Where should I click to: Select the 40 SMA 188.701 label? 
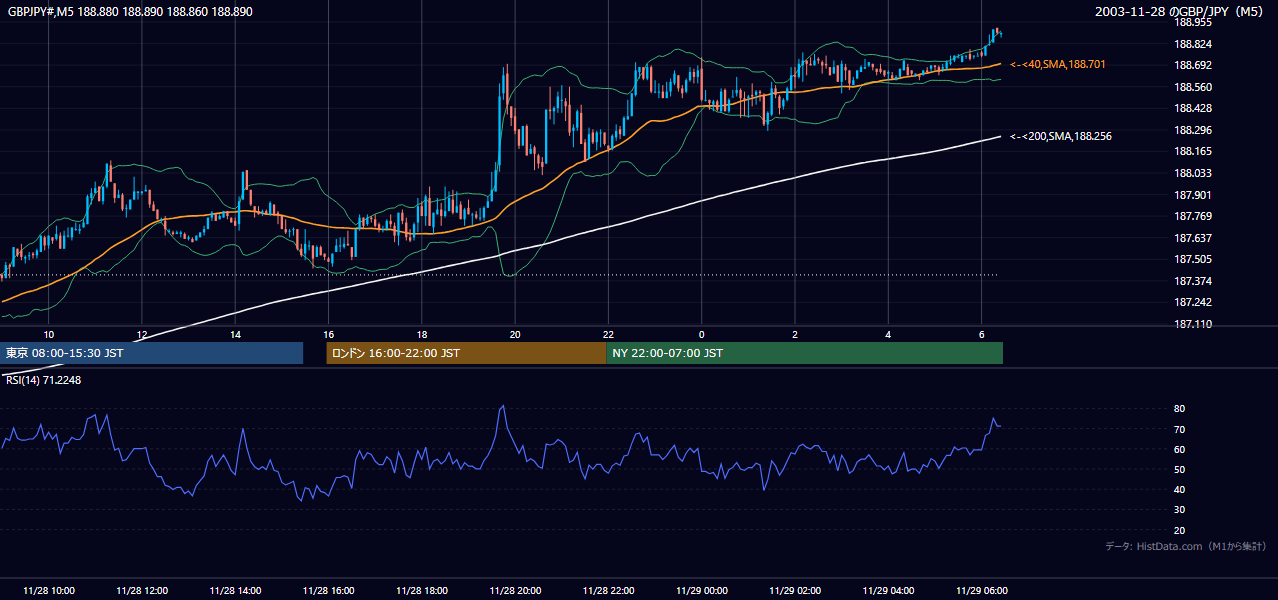click(1058, 64)
